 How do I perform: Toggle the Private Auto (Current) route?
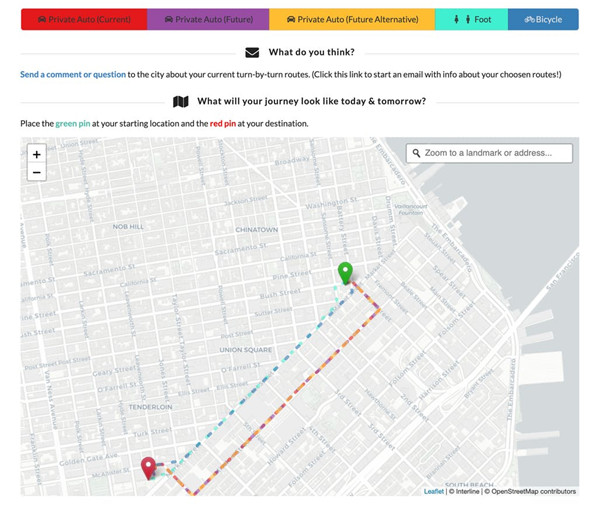click(x=84, y=19)
